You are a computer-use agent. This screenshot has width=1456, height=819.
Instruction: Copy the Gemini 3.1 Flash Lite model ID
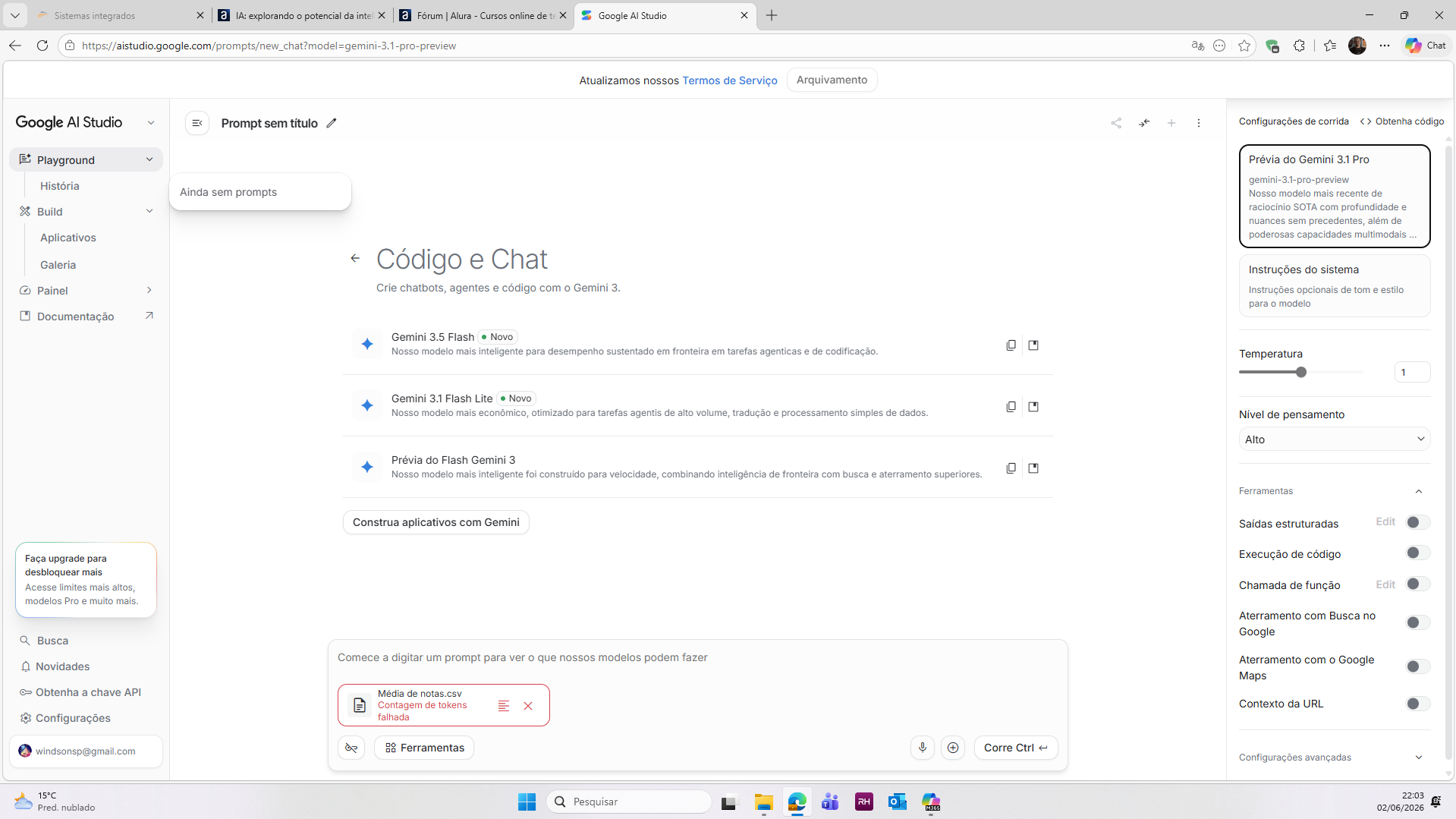(x=1011, y=407)
